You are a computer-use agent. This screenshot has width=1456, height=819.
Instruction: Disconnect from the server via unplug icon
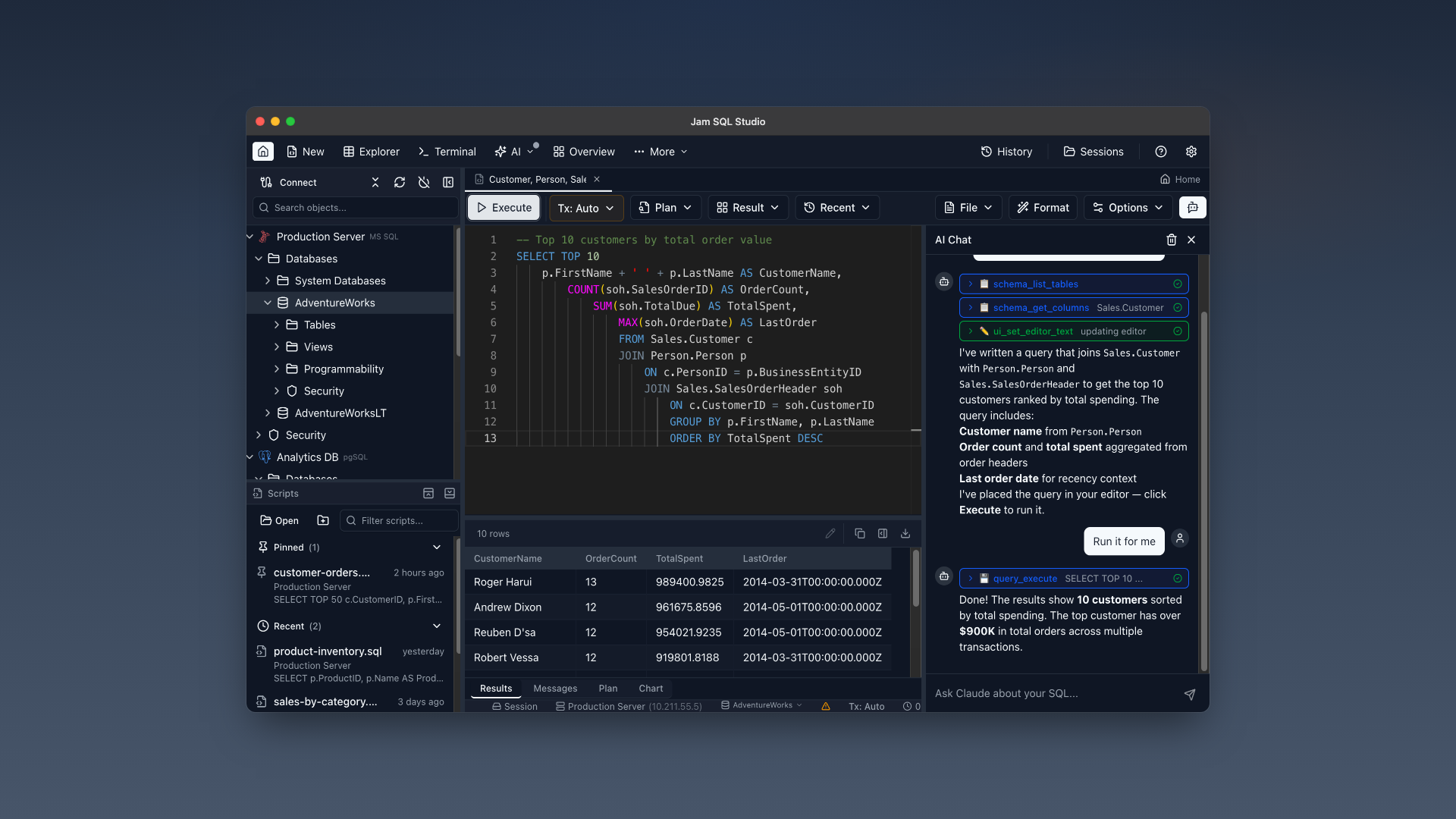424,182
